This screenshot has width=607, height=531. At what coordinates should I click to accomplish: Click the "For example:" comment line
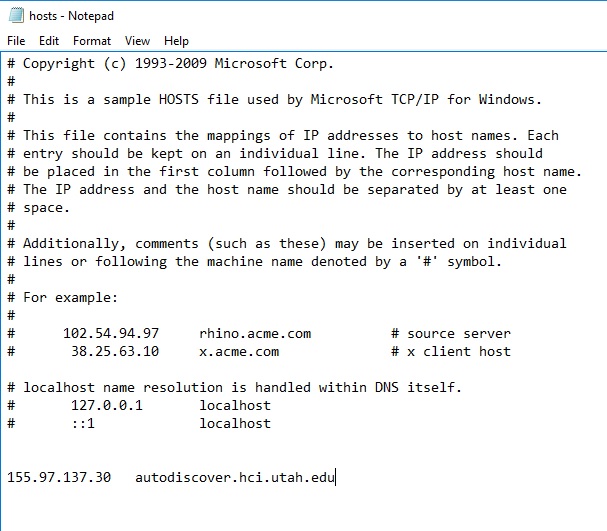coord(62,298)
